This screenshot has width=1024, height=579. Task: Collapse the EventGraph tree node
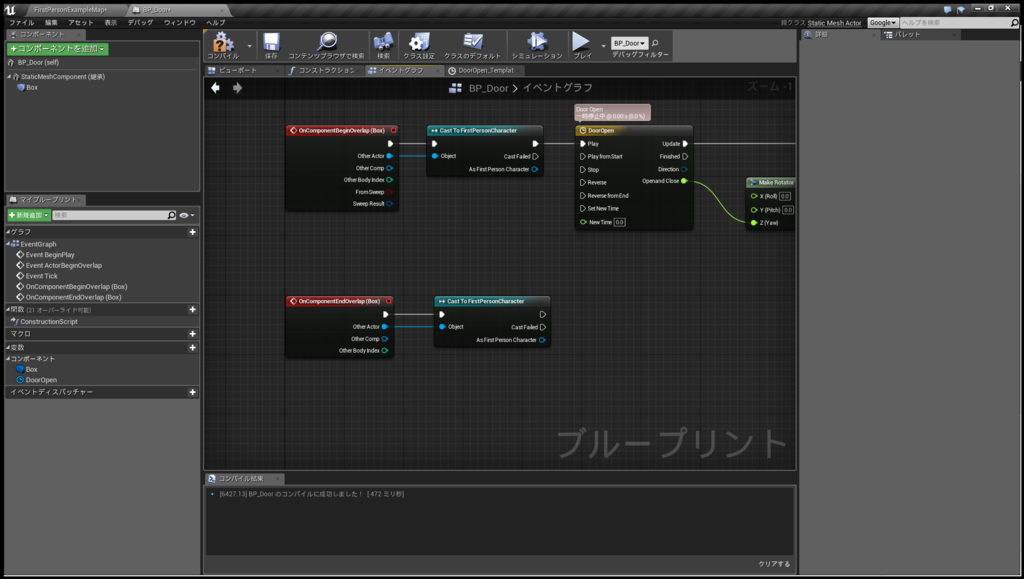click(8, 243)
